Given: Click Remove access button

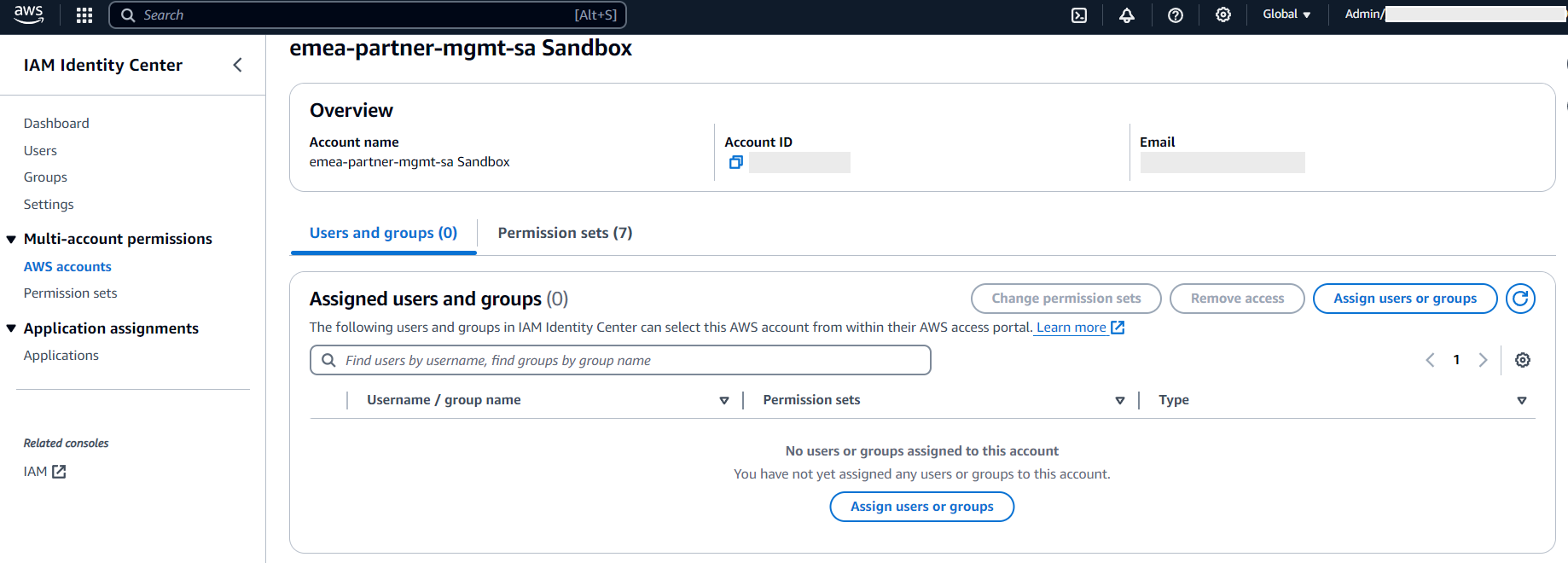Looking at the screenshot, I should point(1237,299).
